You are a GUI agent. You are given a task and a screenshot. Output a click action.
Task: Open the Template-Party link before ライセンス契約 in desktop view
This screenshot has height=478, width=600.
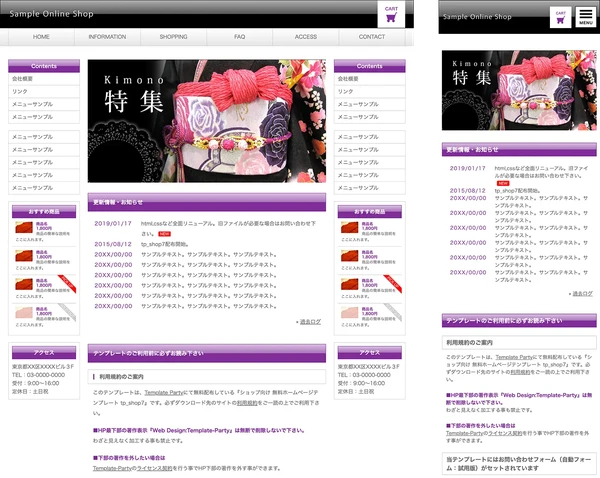click(112, 468)
